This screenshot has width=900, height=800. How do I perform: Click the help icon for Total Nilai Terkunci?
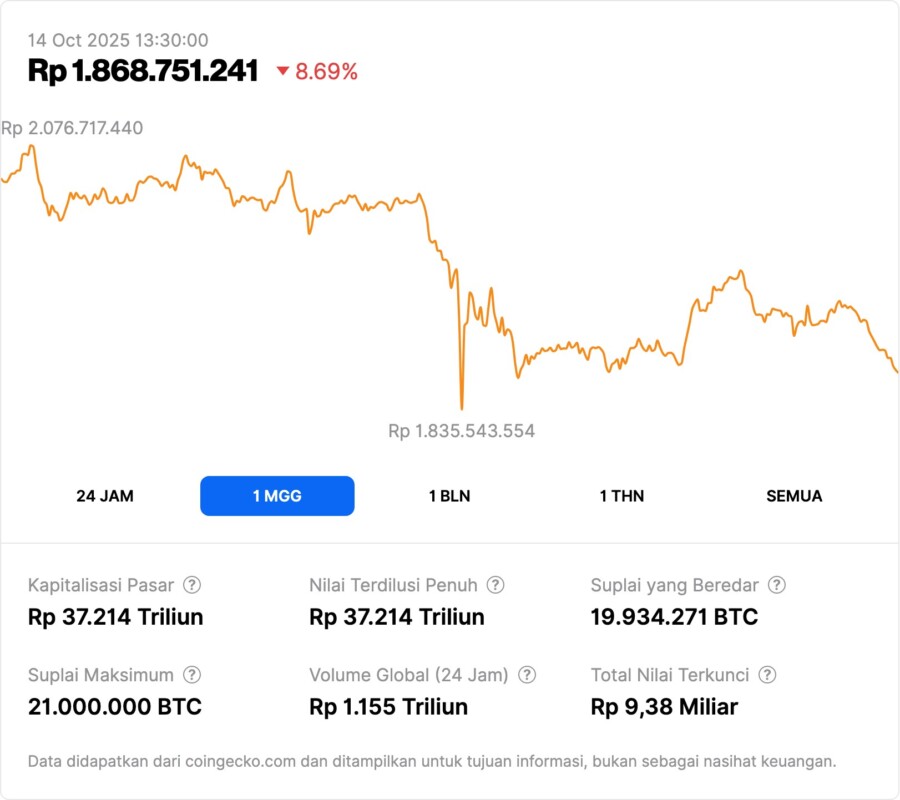[767, 675]
